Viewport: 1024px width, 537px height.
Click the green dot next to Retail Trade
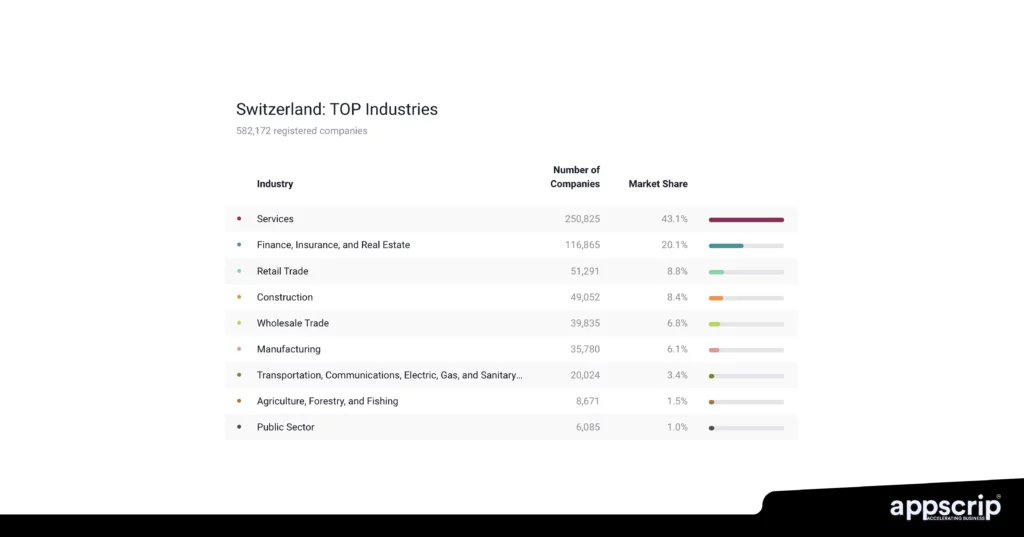(x=239, y=271)
